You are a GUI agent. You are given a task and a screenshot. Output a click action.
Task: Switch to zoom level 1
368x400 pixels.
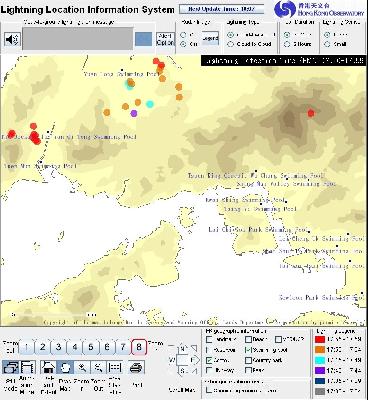[27, 347]
